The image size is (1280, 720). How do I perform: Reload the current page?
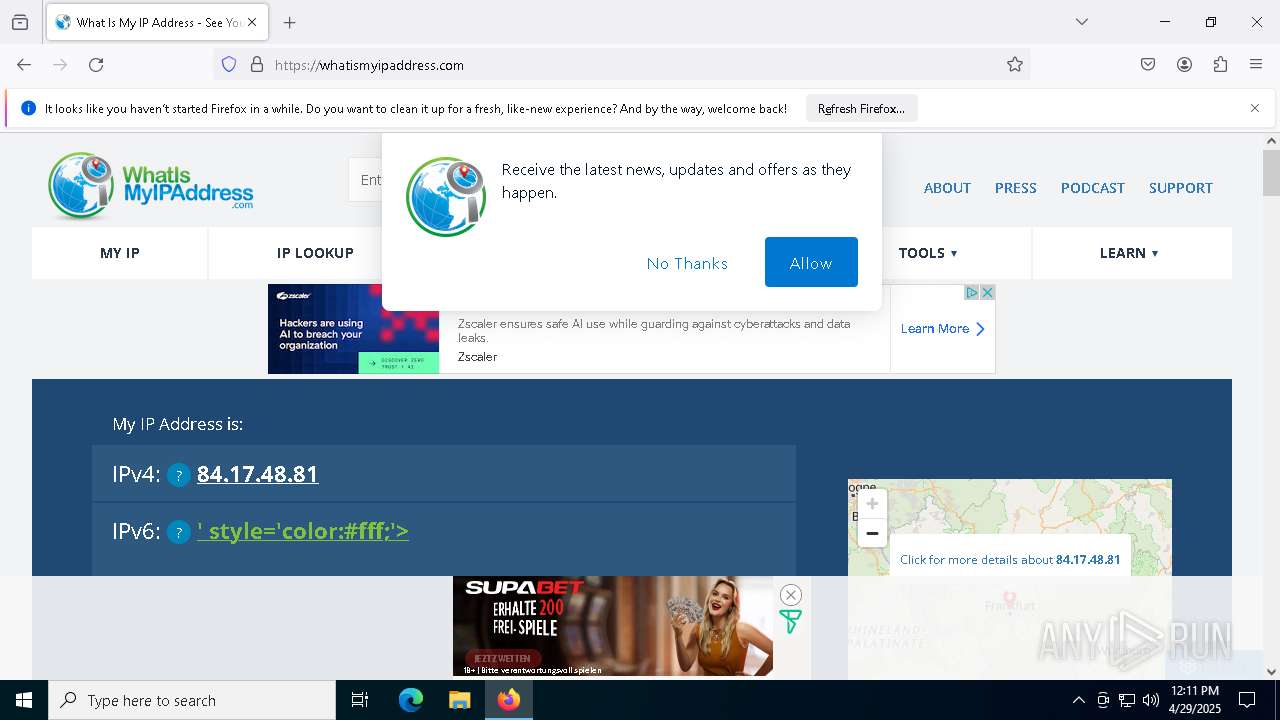[x=96, y=65]
